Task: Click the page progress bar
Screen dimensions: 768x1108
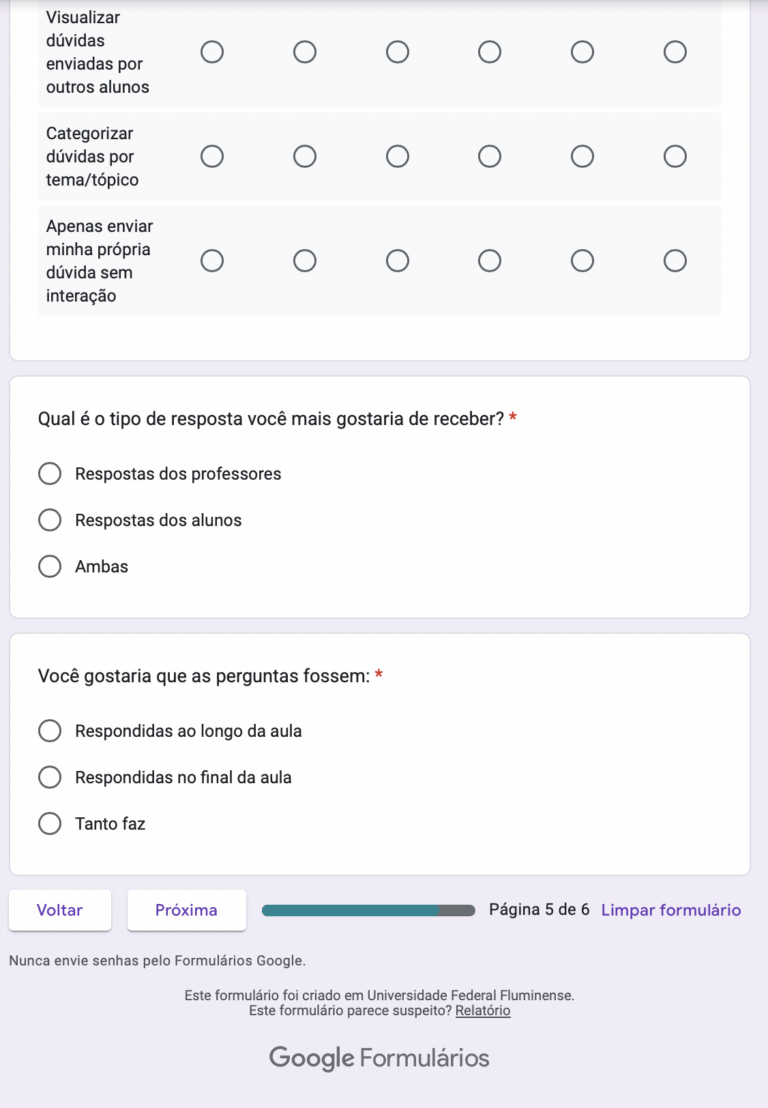Action: 368,910
